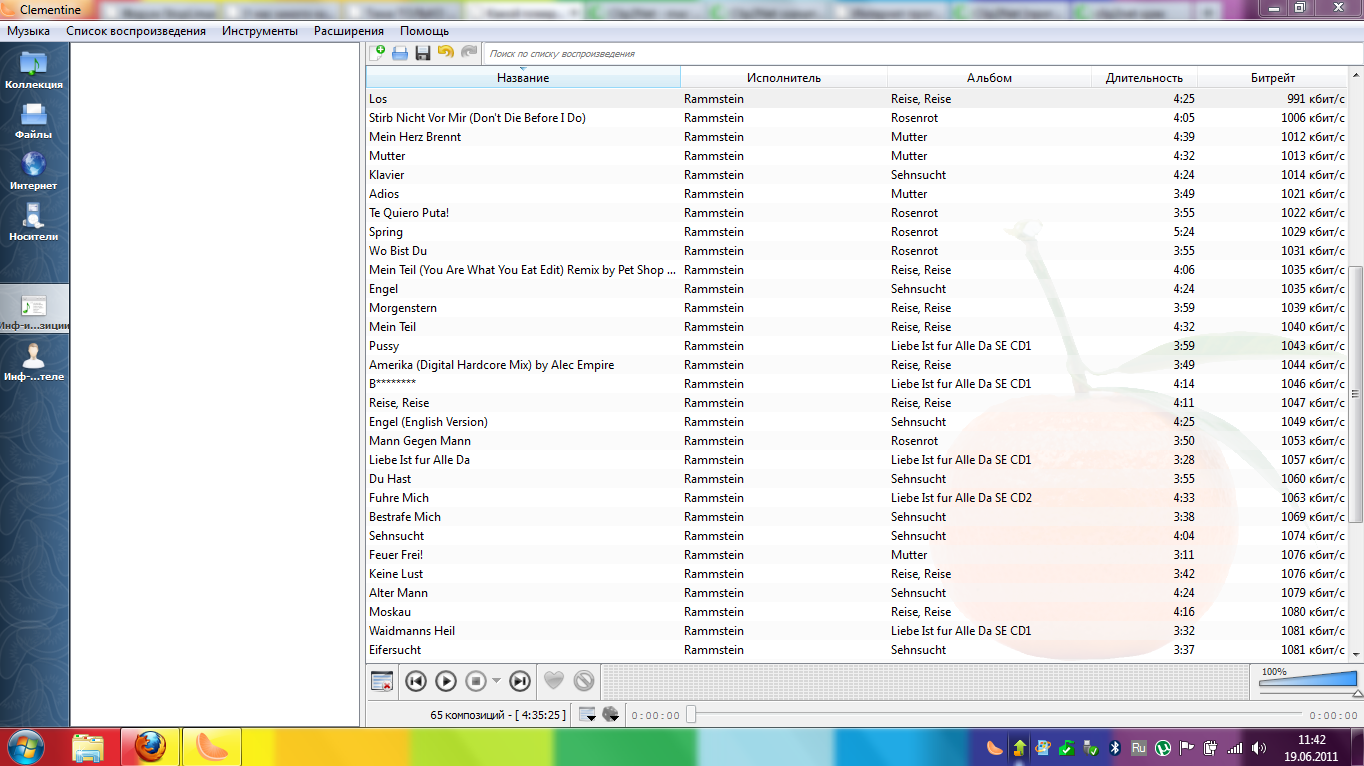
Task: Ban the current track
Action: [582, 680]
